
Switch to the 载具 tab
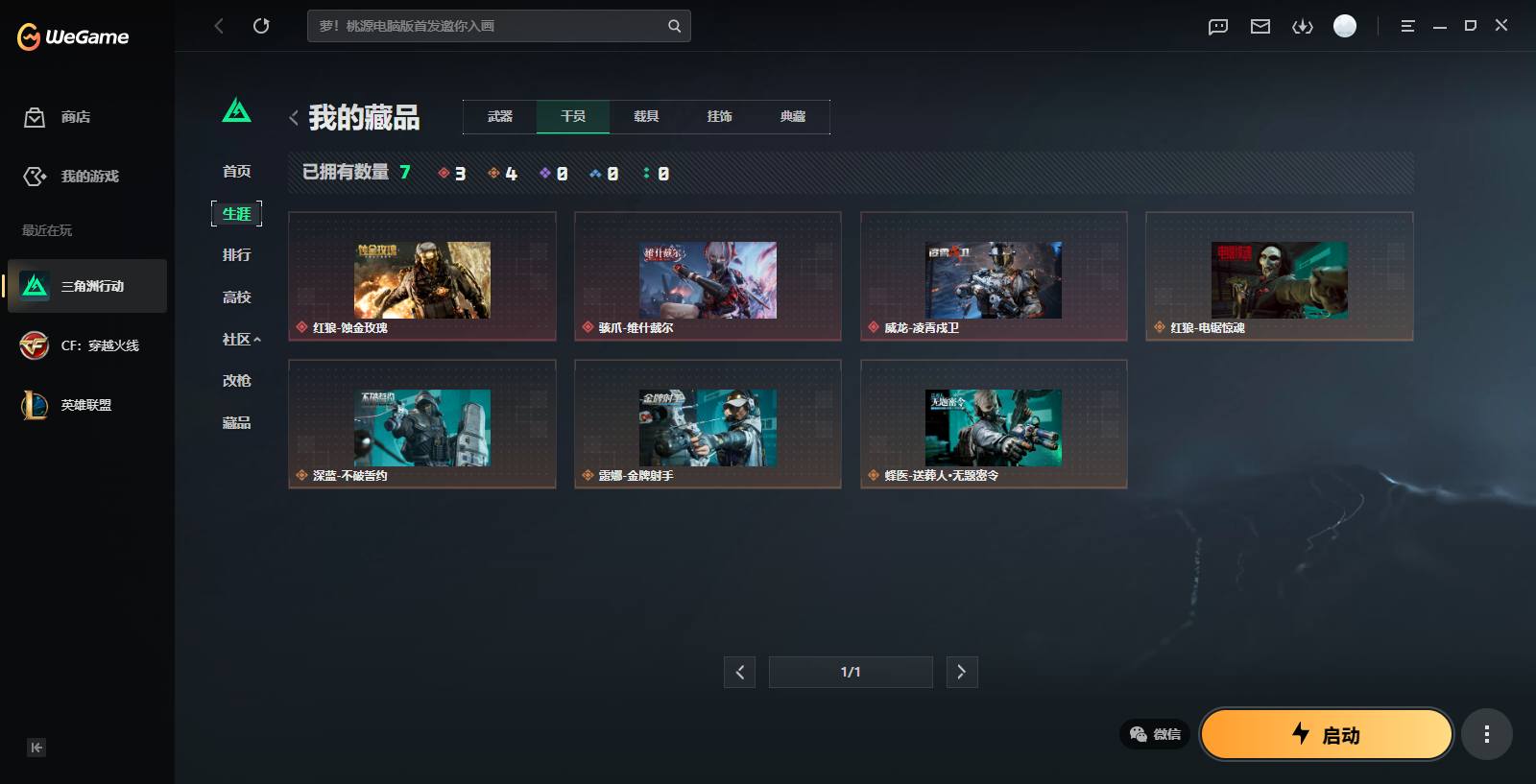646,116
